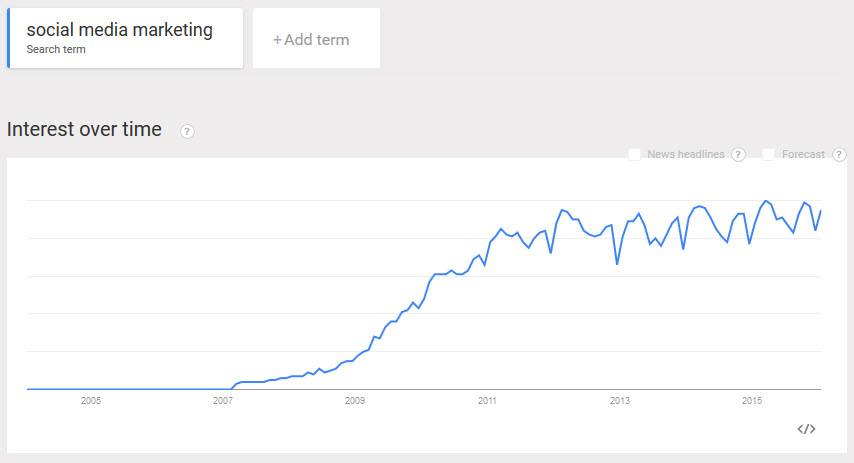This screenshot has width=854, height=463.
Task: Click the blue color bar on search term
Action: click(x=9, y=38)
